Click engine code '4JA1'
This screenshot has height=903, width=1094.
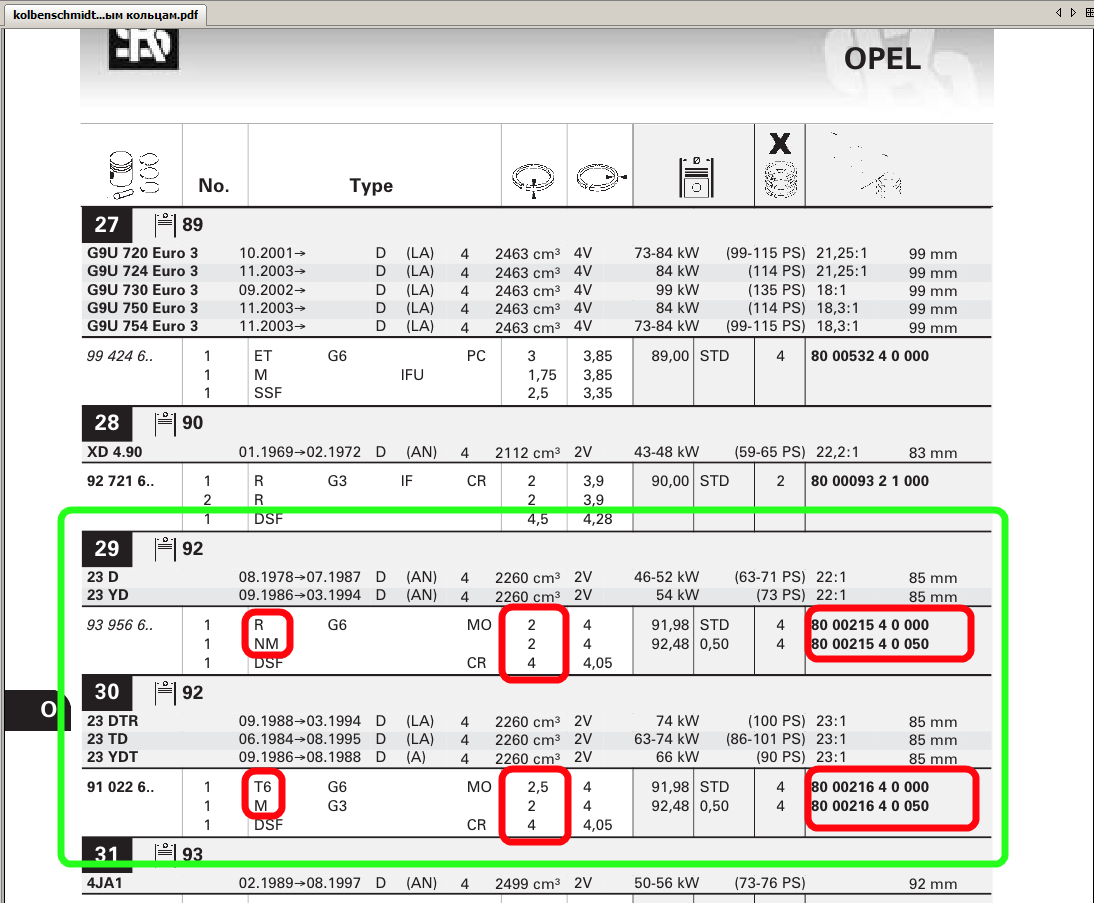(105, 883)
